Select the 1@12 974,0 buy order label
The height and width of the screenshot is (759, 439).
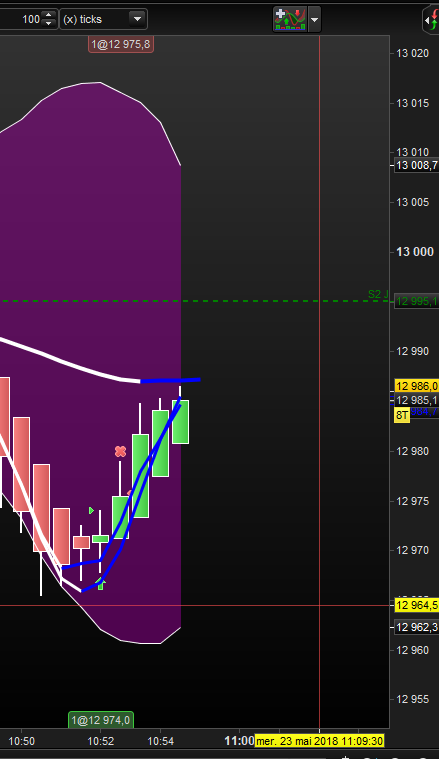(101, 720)
